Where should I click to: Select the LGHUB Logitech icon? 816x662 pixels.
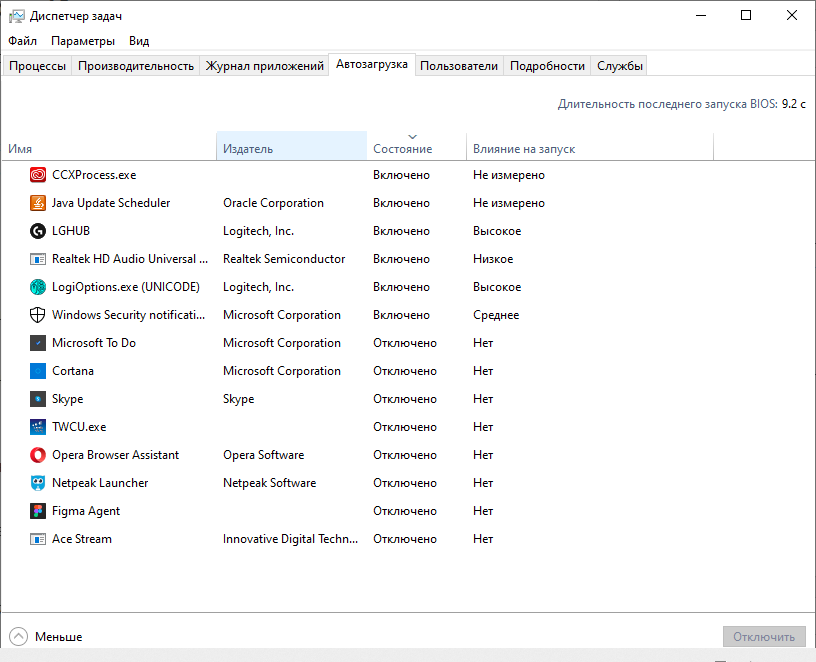coord(38,231)
